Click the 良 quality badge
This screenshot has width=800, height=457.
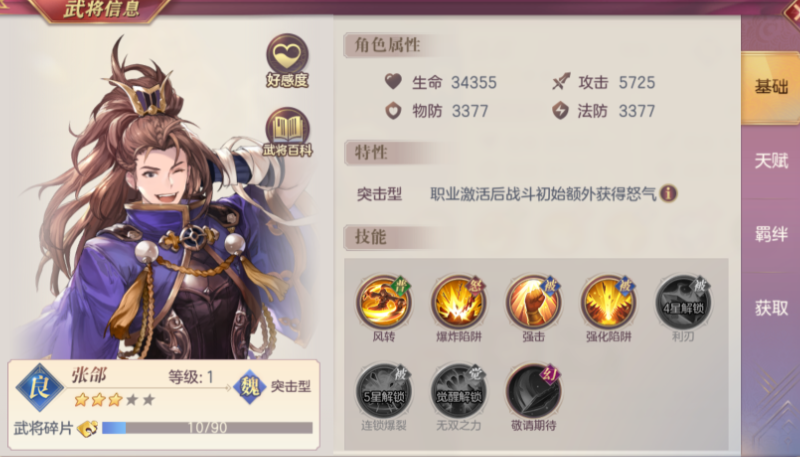click(x=39, y=387)
